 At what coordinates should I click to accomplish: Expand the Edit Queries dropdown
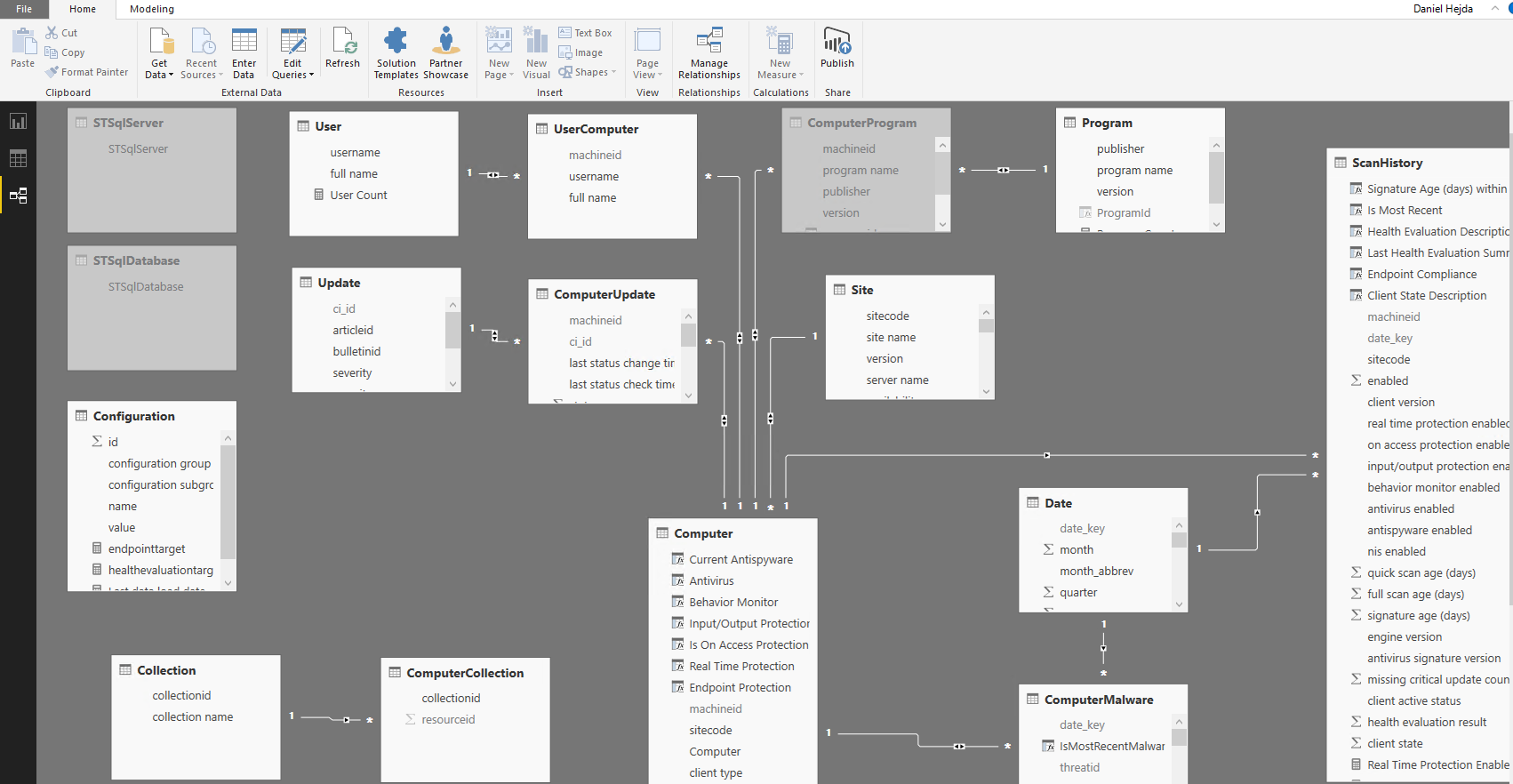[292, 76]
